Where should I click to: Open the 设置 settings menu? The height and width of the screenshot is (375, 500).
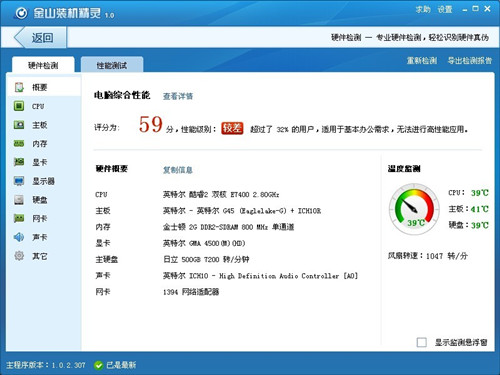pyautogui.click(x=445, y=10)
